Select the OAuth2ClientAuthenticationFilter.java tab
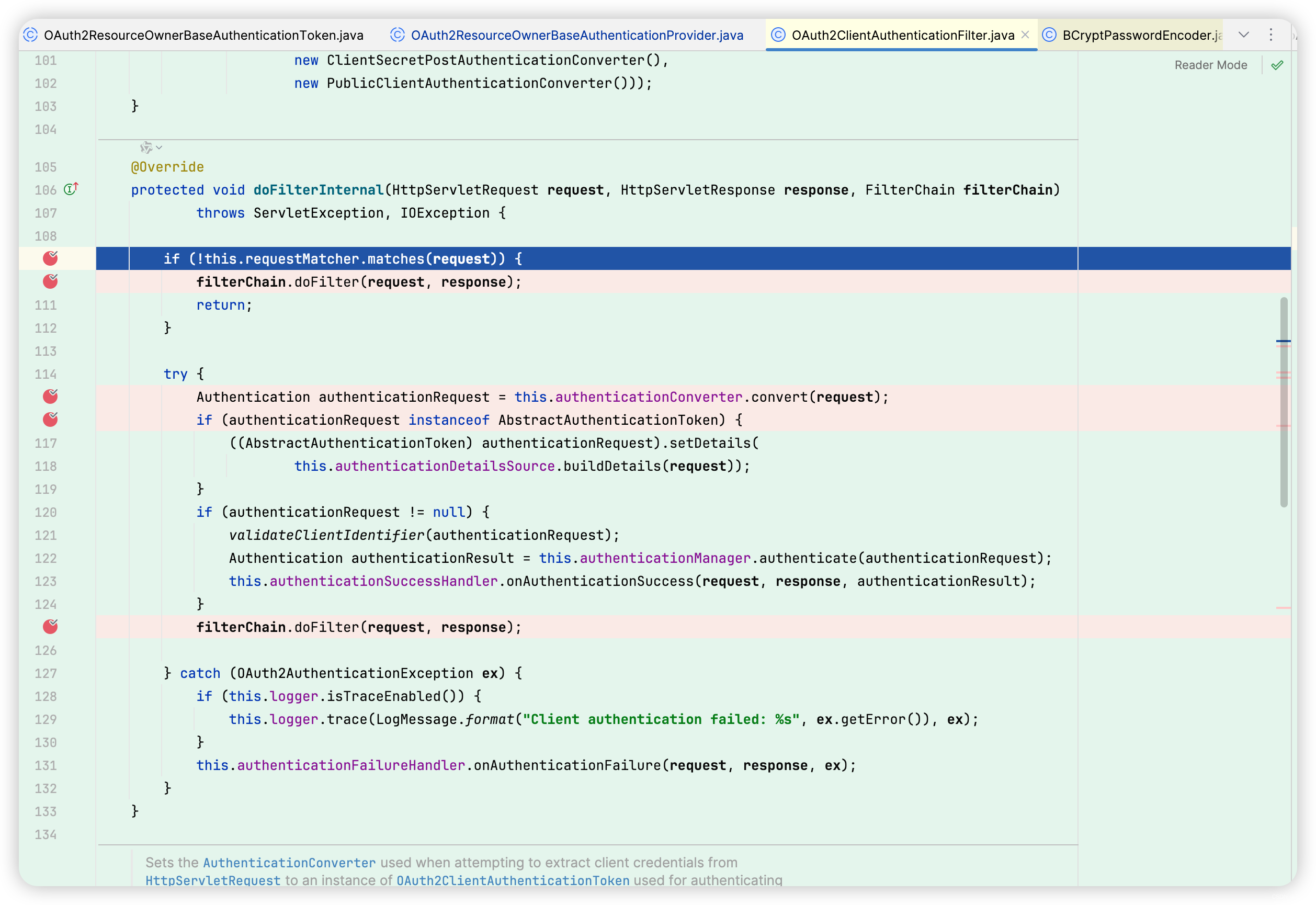The image size is (1316, 905). tap(903, 35)
